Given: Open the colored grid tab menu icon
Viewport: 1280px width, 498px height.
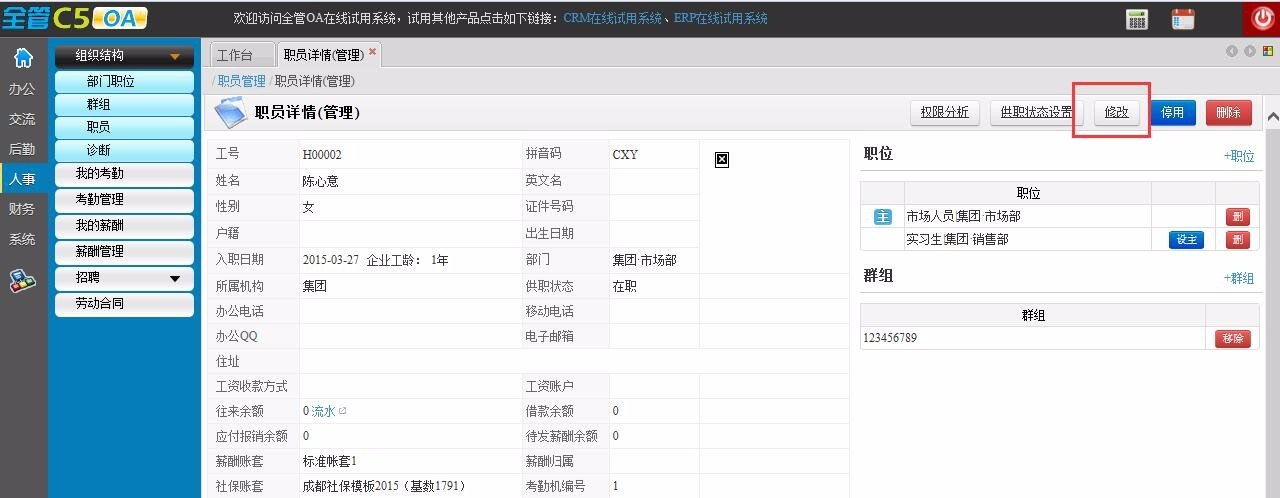Looking at the screenshot, I should click(1267, 51).
